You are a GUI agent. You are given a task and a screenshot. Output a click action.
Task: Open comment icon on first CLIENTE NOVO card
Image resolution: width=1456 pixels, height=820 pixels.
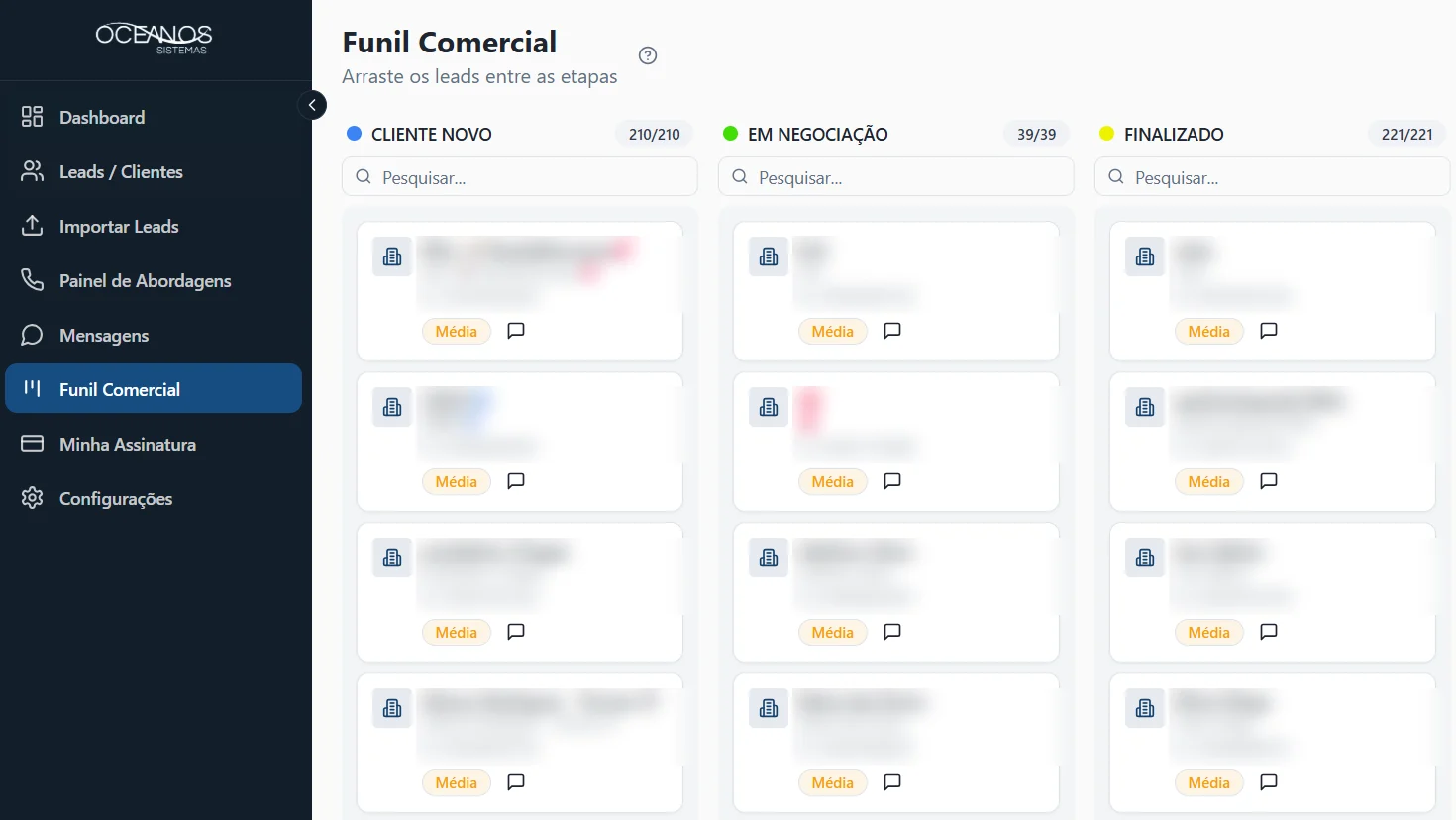[x=516, y=331]
